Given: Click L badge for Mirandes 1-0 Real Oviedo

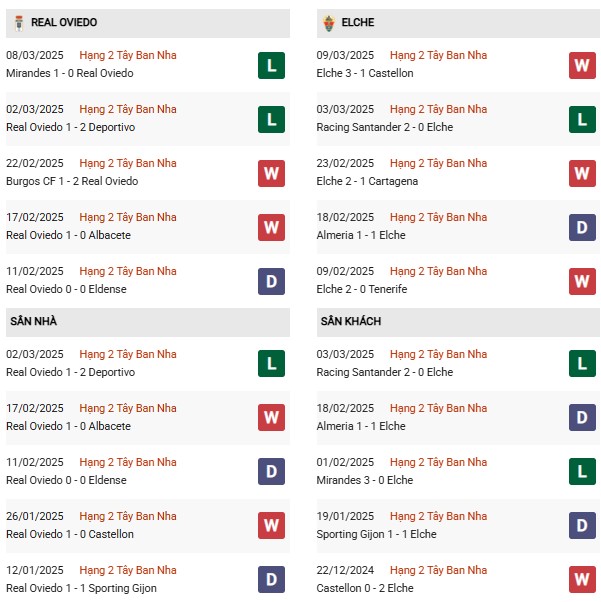Looking at the screenshot, I should click(271, 65).
